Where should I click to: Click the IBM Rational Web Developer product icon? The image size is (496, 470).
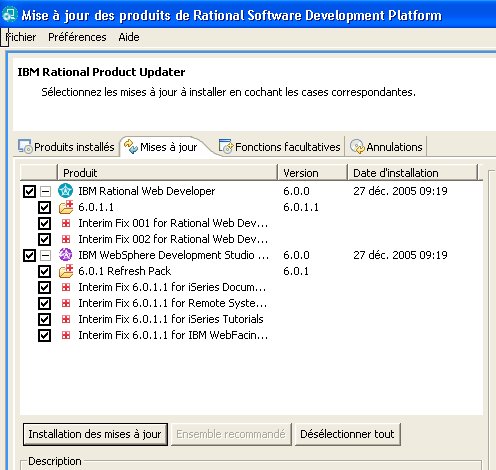click(x=65, y=191)
